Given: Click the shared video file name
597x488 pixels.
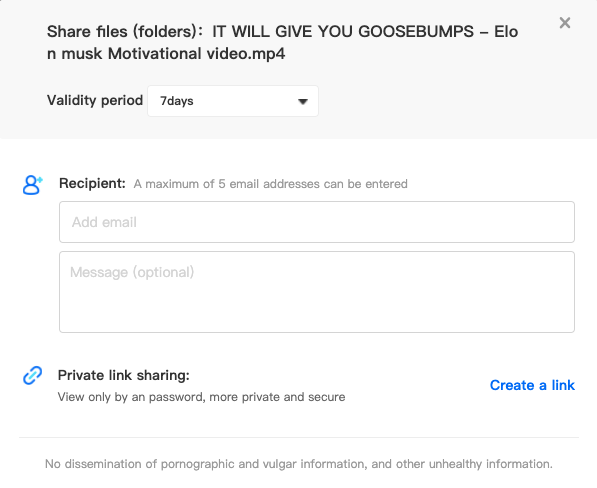Looking at the screenshot, I should tap(282, 42).
